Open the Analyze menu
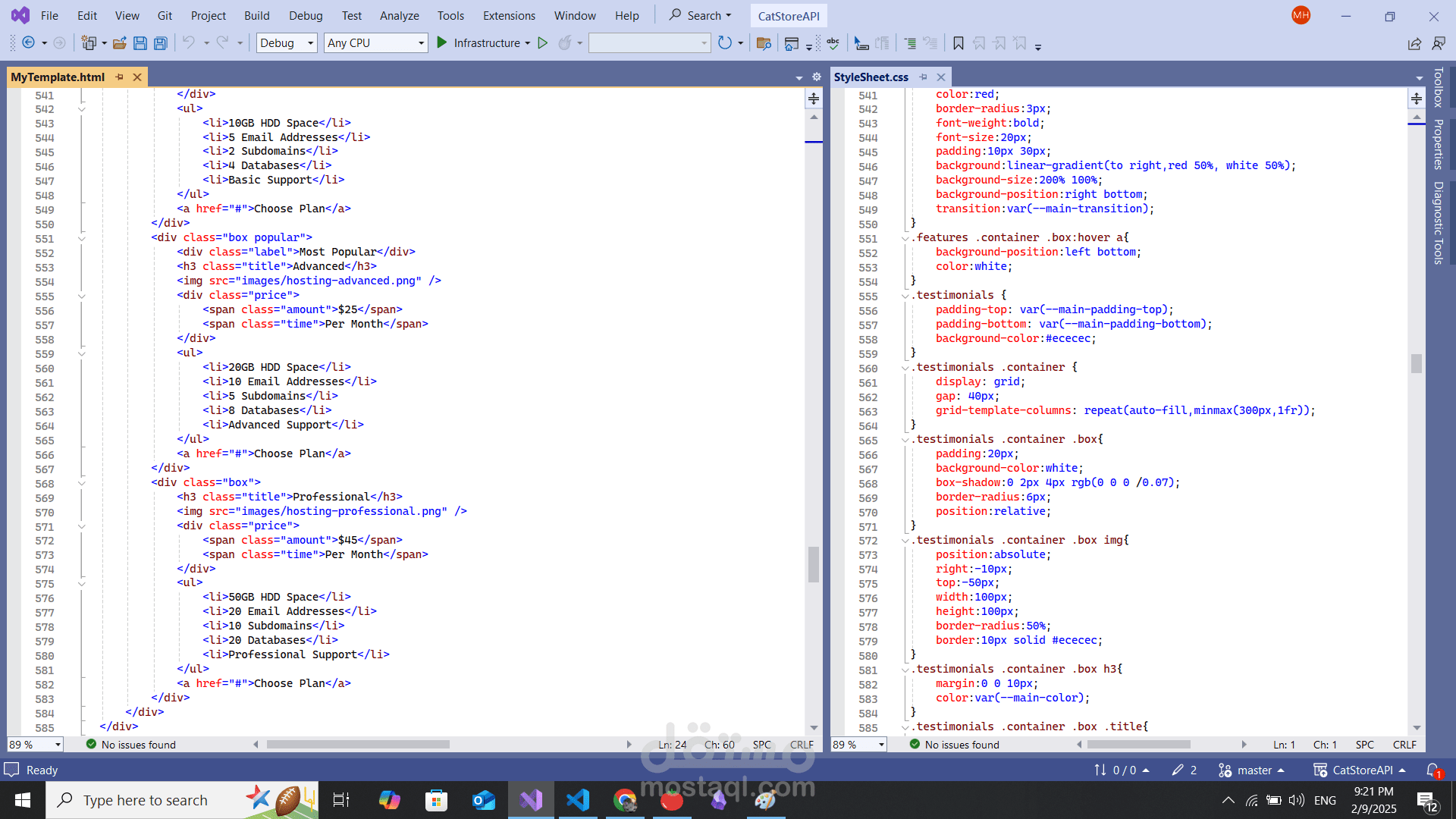Viewport: 1456px width, 819px height. (399, 15)
